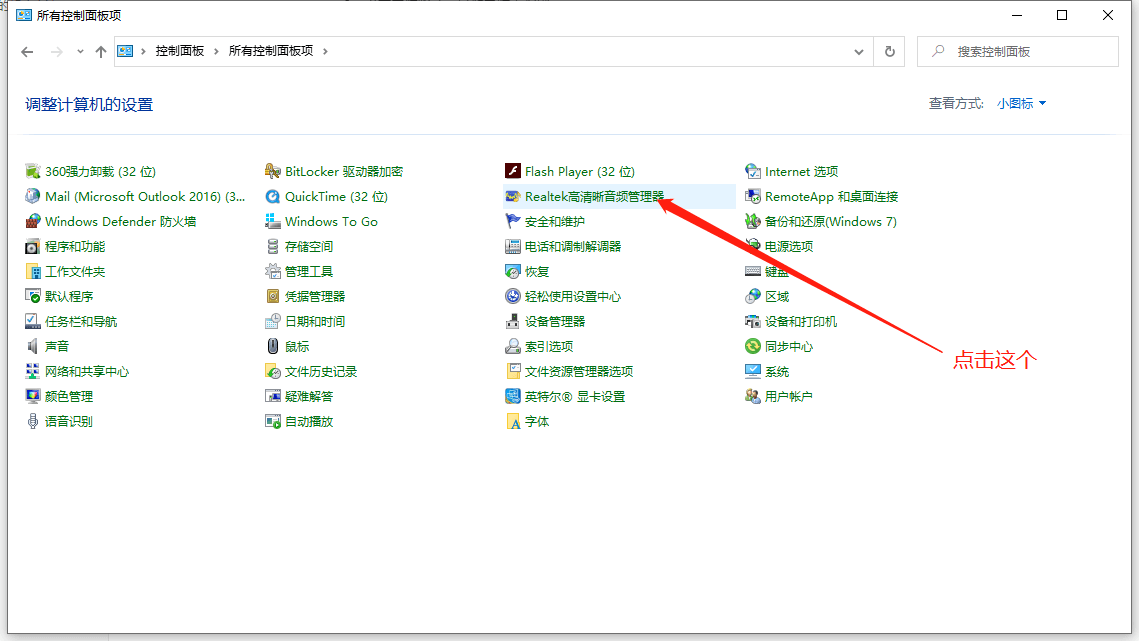
Task: Refresh the control panel view
Action: (x=889, y=52)
